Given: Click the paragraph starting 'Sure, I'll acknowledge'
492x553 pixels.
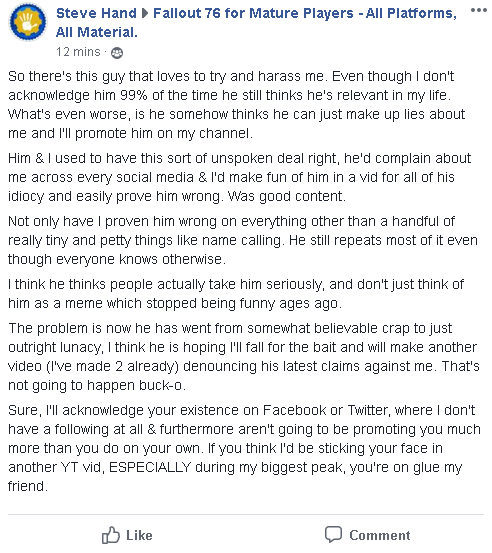Looking at the screenshot, I should pyautogui.click(x=244, y=448).
